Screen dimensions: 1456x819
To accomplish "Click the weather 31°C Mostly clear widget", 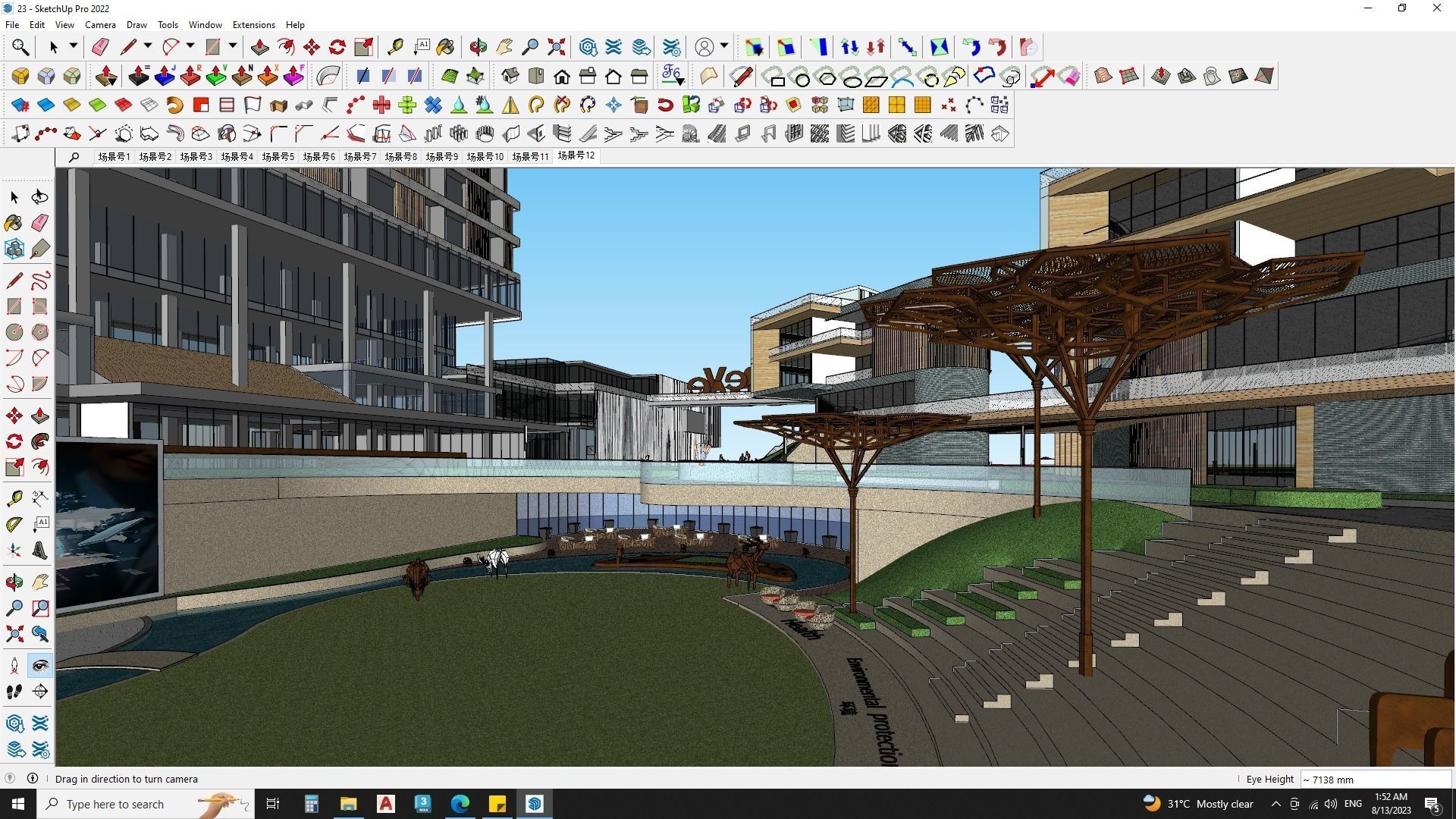I will click(x=1198, y=804).
